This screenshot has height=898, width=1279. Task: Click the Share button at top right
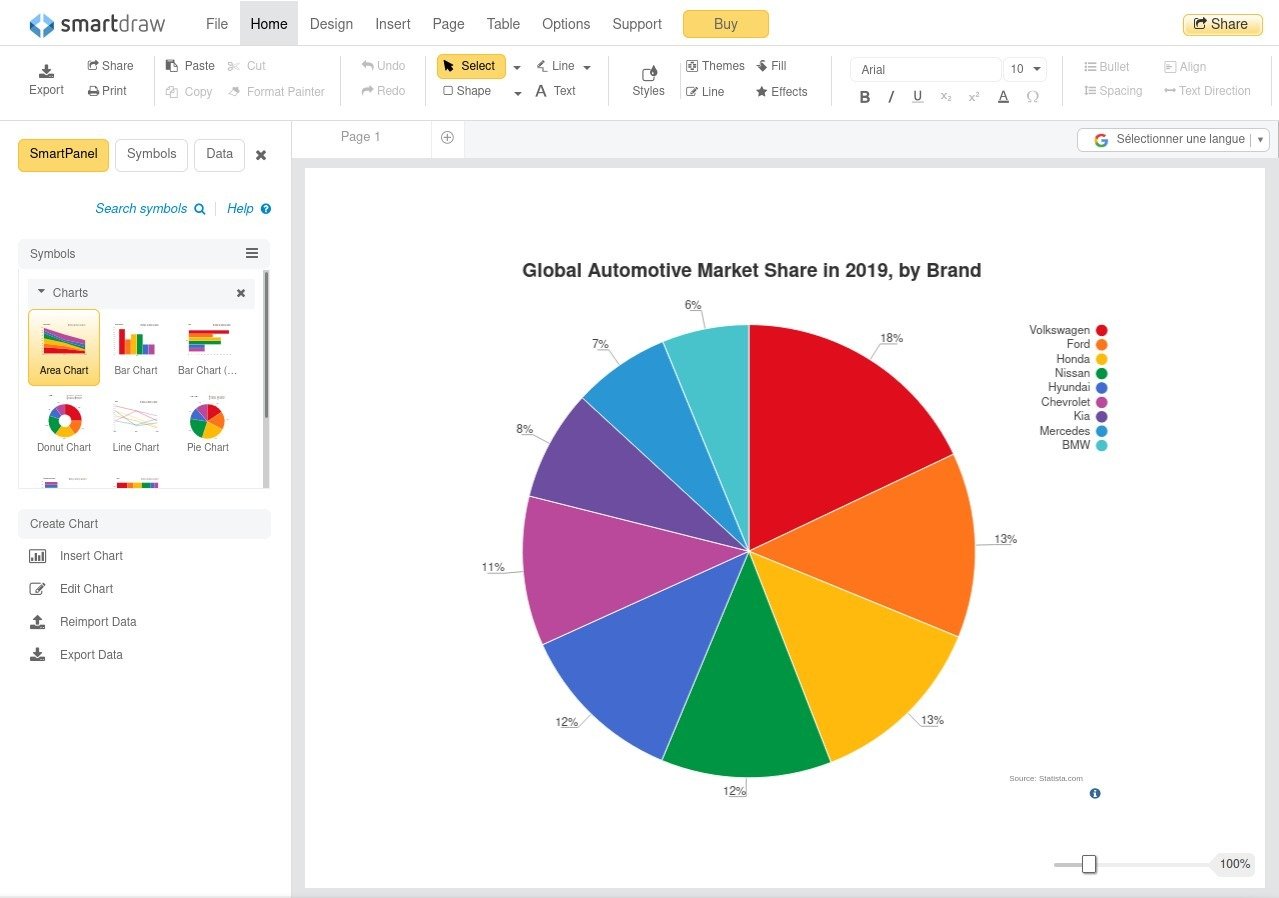pos(1222,24)
